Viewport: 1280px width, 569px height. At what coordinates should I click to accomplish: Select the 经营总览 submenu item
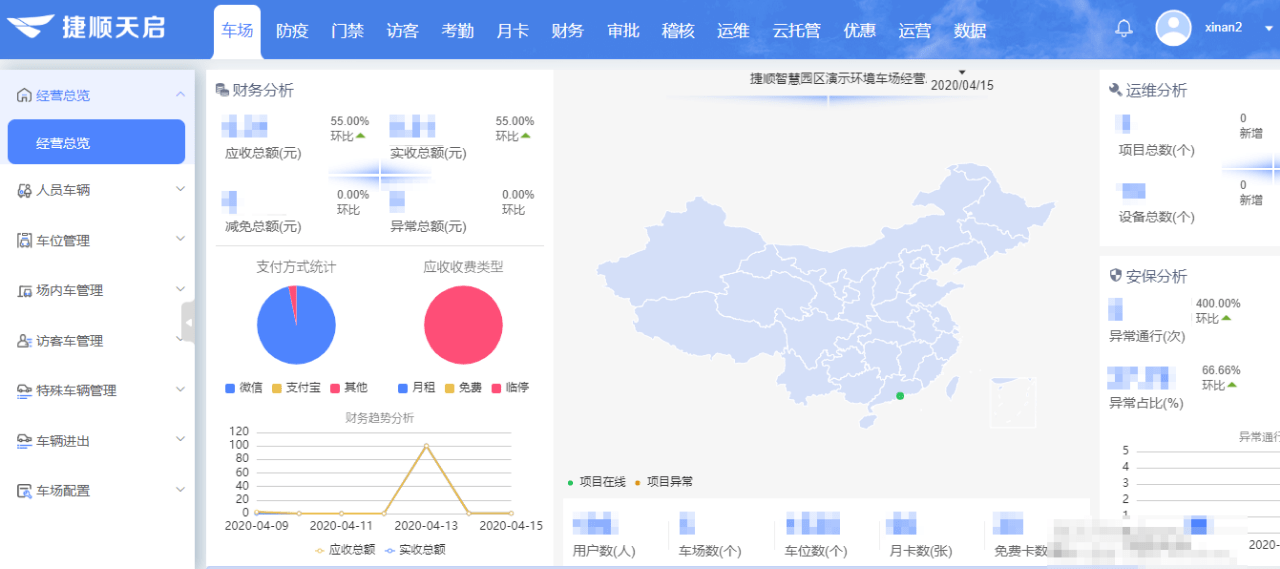(96, 142)
